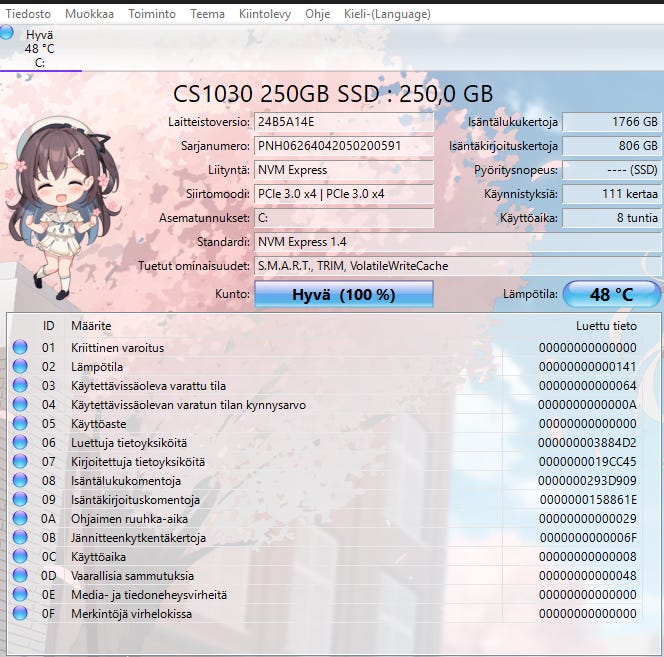Click the Liityntä field NVM Express

pos(344,170)
